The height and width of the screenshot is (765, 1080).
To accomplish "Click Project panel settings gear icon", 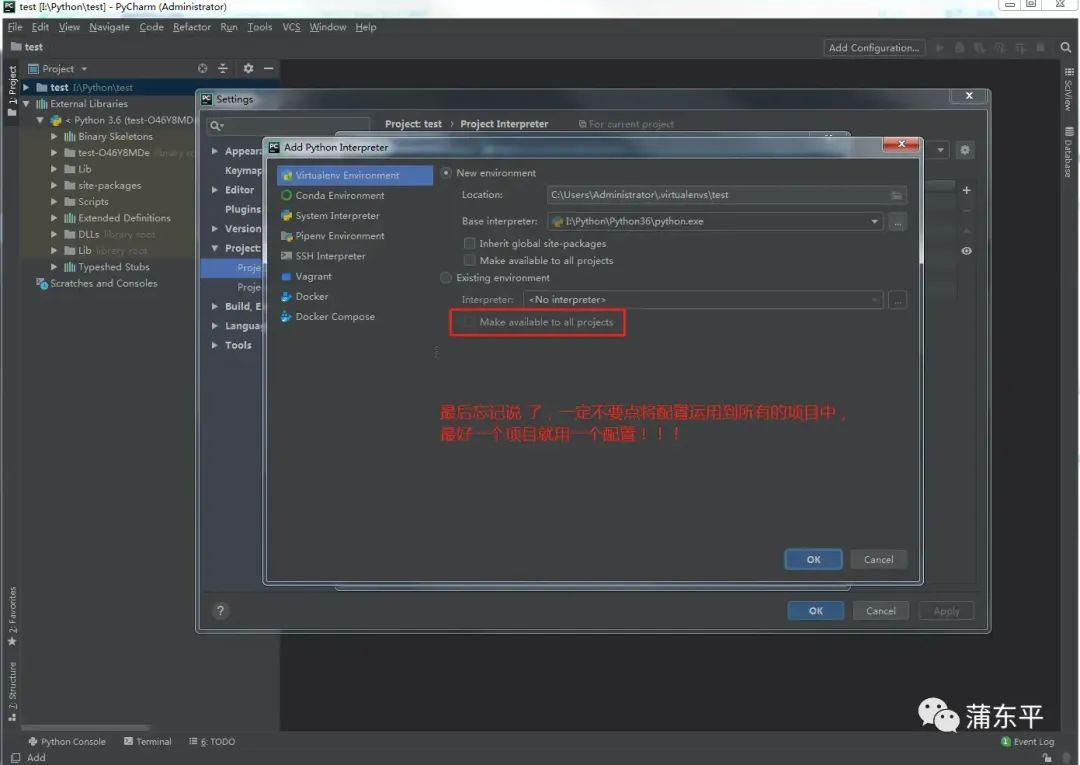I will click(248, 68).
